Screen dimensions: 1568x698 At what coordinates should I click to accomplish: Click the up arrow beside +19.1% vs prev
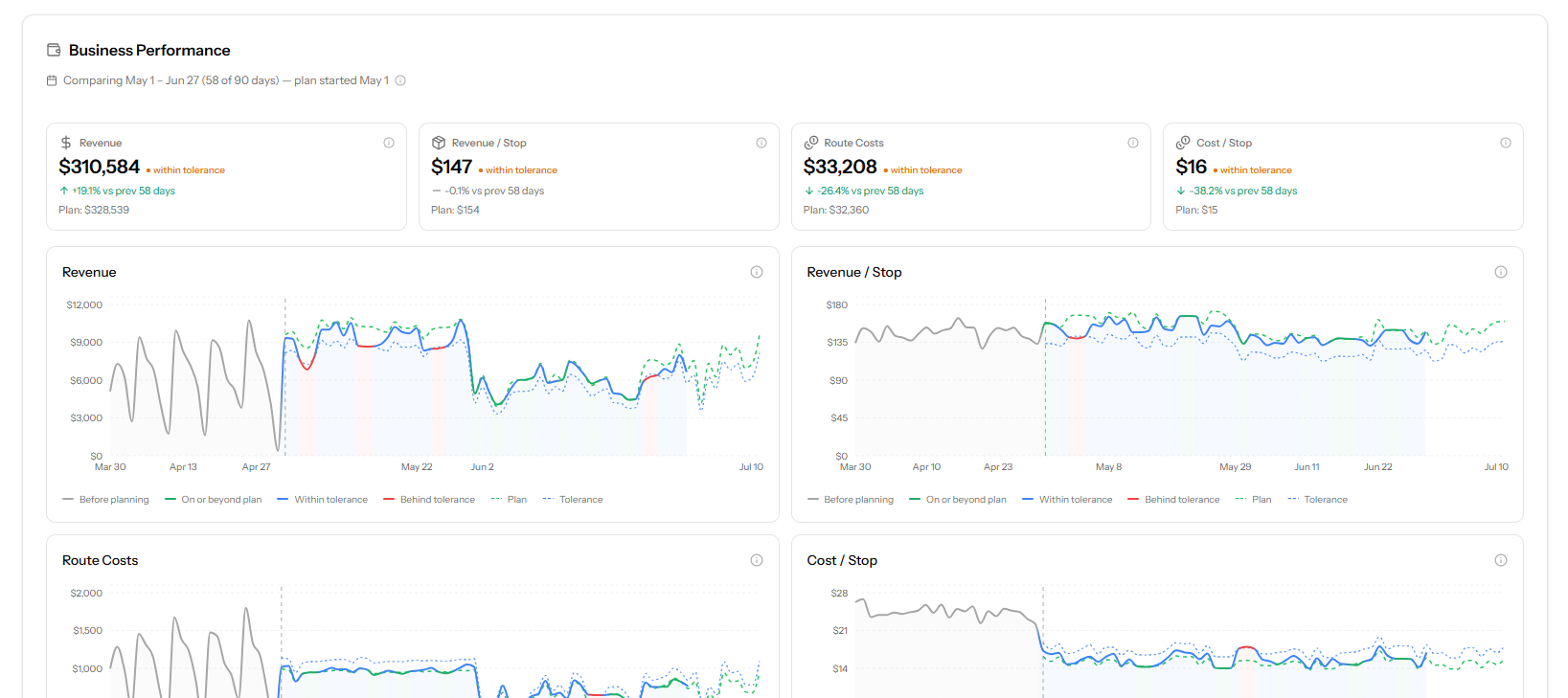[x=64, y=191]
